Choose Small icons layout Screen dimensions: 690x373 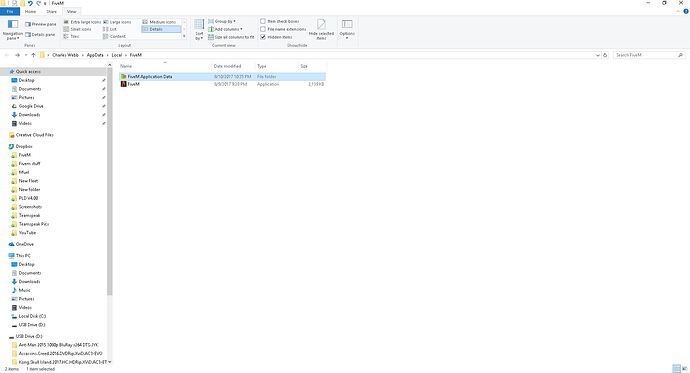click(x=77, y=29)
